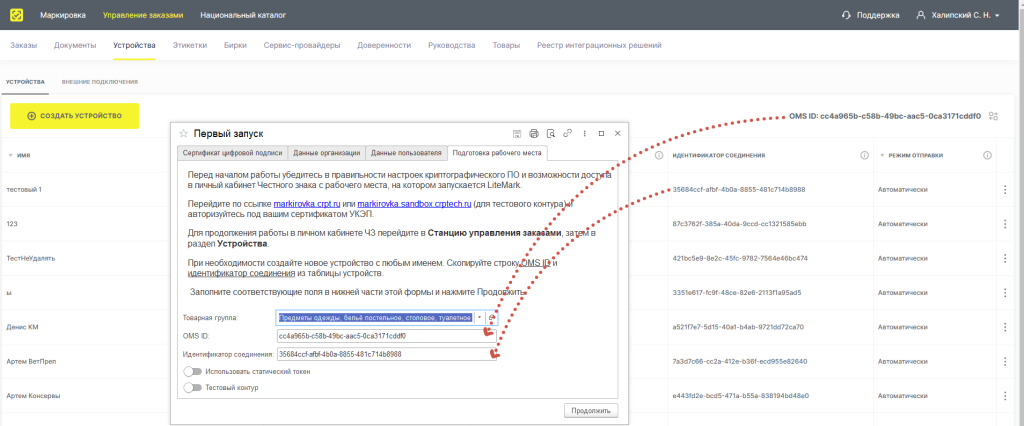The width and height of the screenshot is (1024, 426).
Task: Click the OMS ID input field
Action: pyautogui.click(x=386, y=336)
